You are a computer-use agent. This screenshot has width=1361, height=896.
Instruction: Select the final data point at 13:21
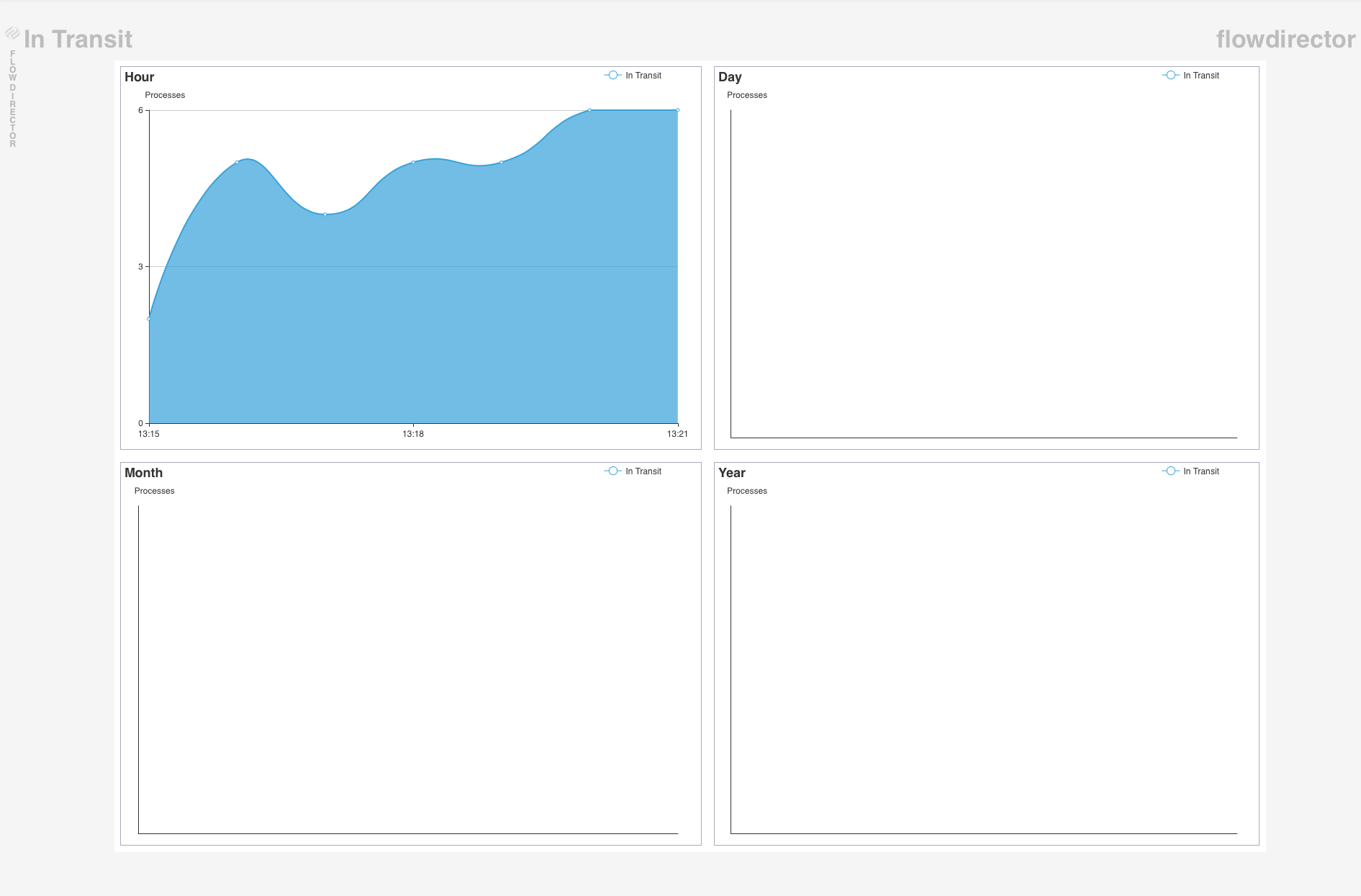[677, 111]
